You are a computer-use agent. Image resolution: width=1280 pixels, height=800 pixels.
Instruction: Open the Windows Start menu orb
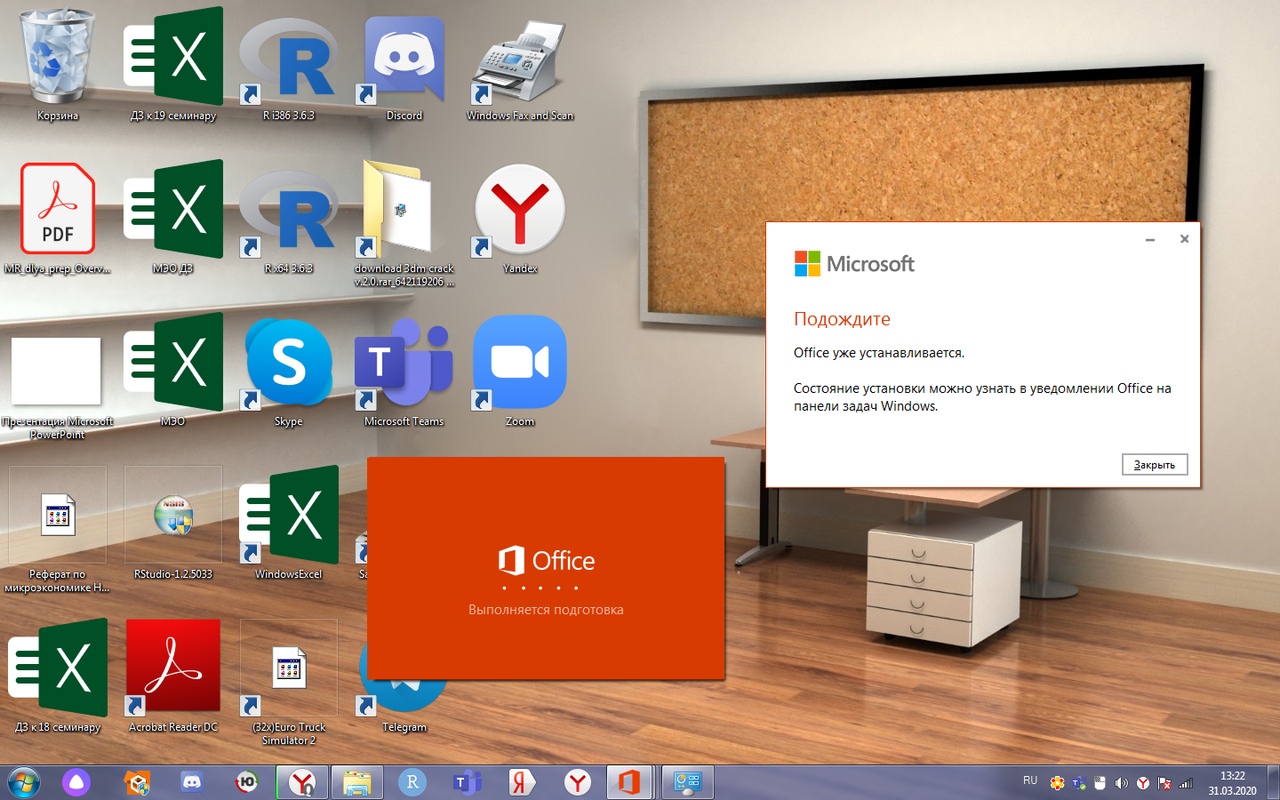point(23,782)
